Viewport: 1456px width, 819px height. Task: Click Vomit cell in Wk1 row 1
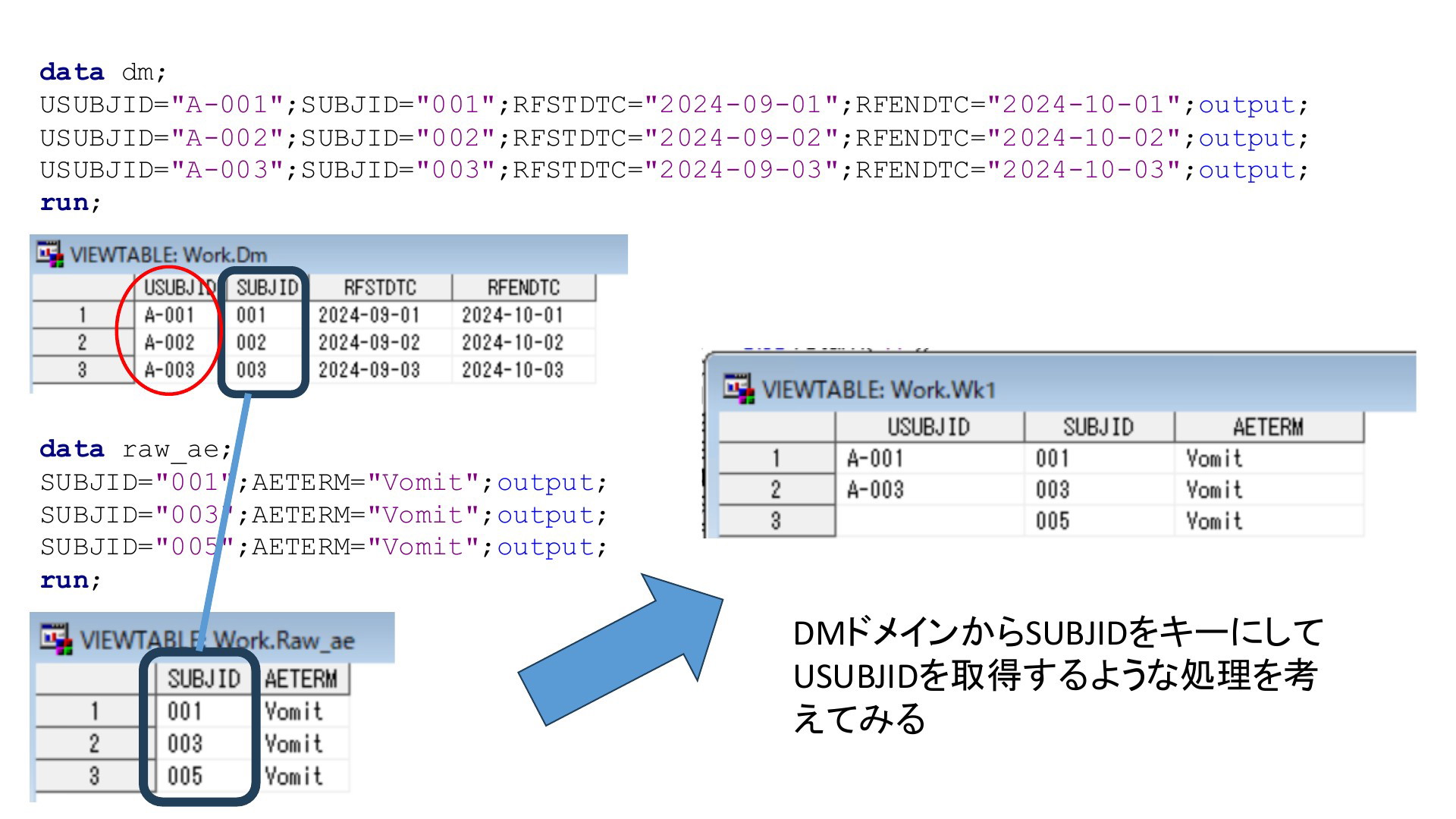(1269, 458)
